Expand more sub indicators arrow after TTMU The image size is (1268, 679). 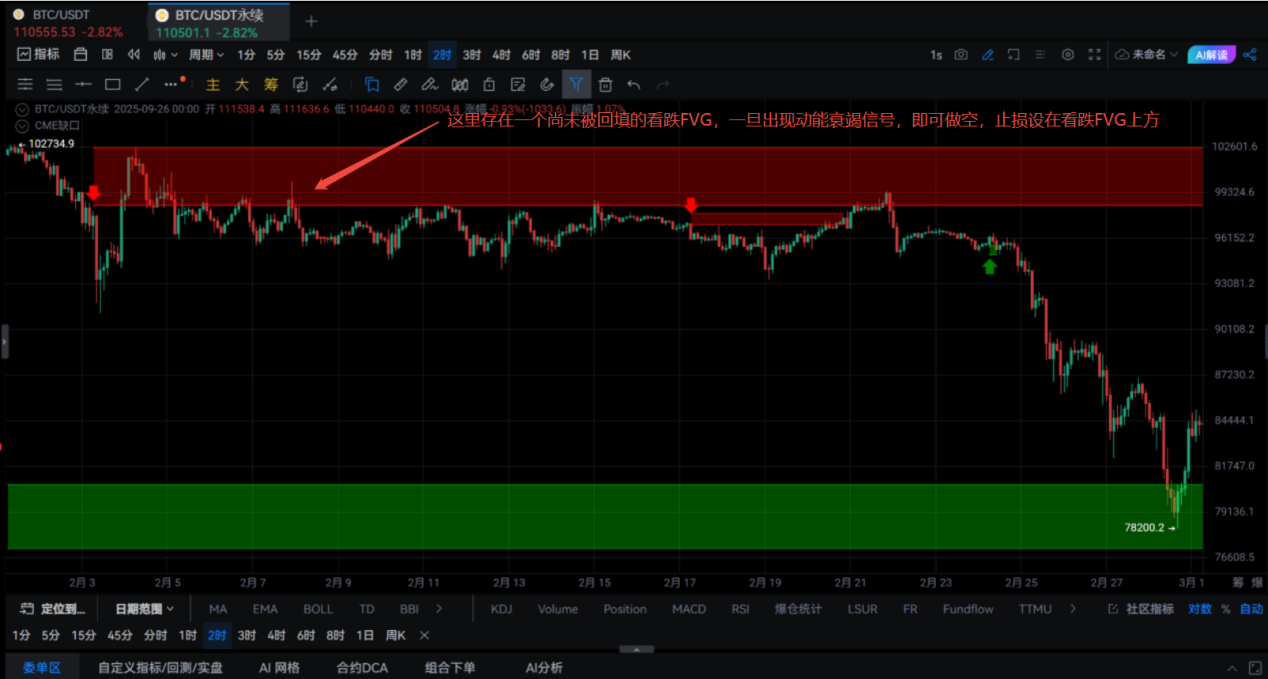pos(1073,608)
